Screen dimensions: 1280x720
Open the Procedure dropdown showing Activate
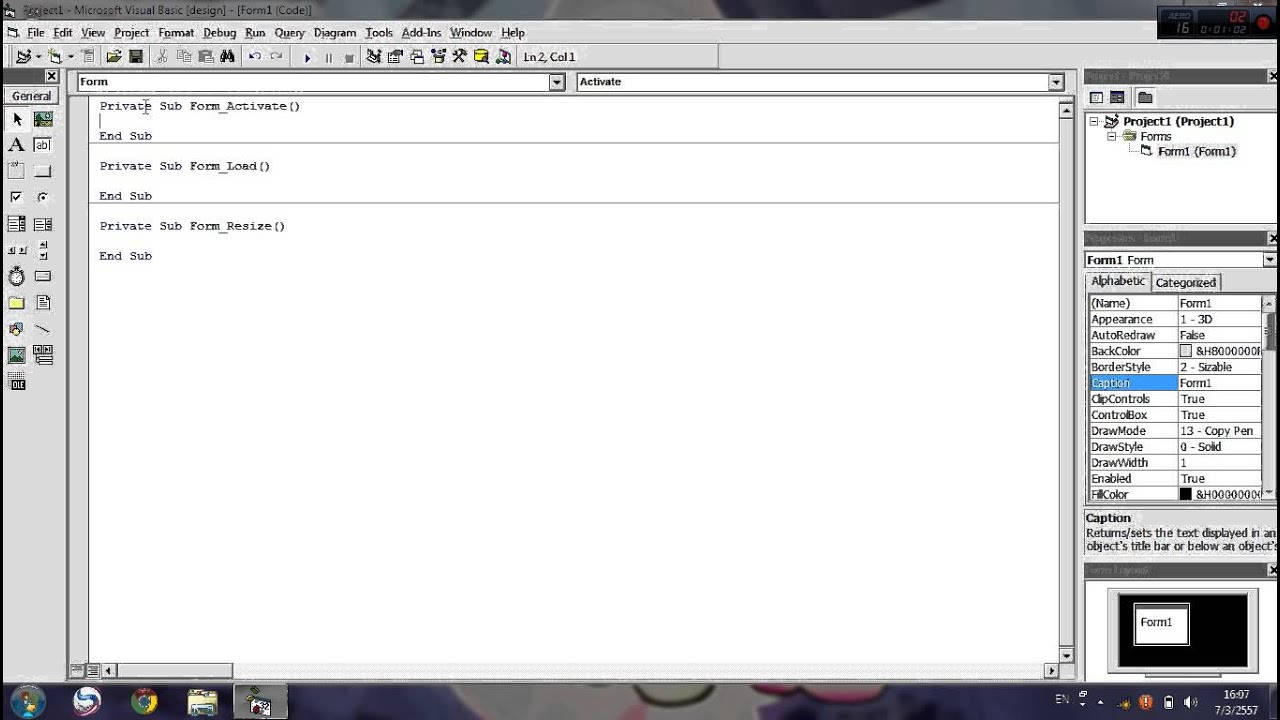(1056, 82)
